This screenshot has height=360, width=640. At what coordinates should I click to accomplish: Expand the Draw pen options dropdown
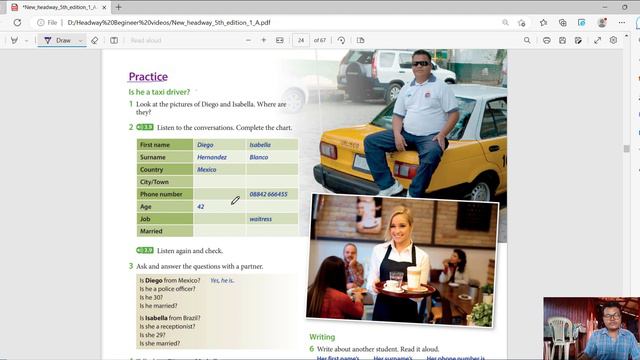80,41
